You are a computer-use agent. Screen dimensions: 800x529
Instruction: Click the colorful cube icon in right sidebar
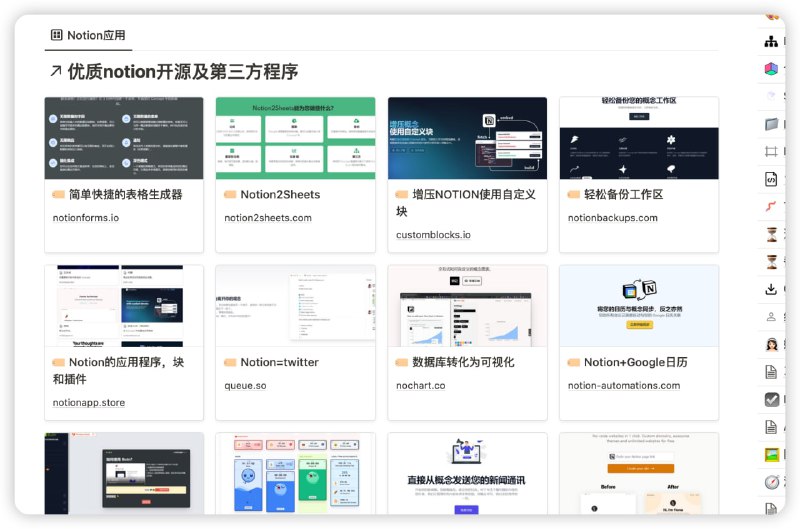pyautogui.click(x=771, y=69)
